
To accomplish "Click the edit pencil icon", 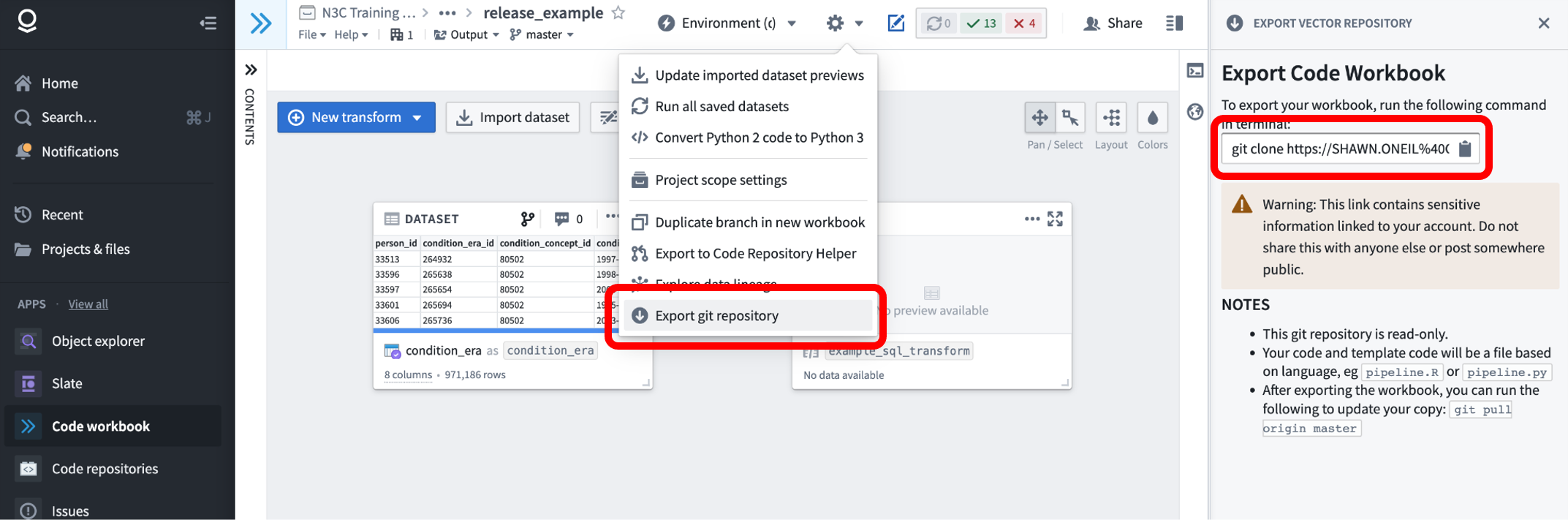I will [x=895, y=23].
